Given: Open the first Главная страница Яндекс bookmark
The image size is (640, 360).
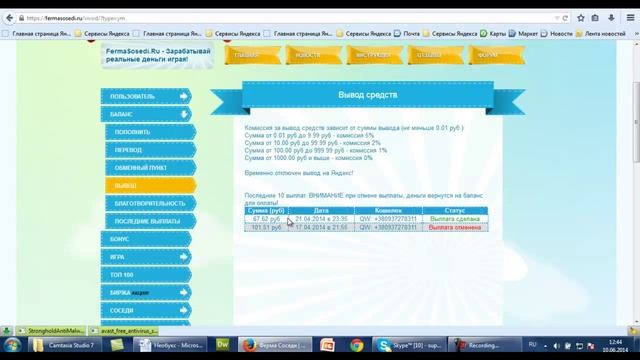Looking at the screenshot, I should [37, 33].
